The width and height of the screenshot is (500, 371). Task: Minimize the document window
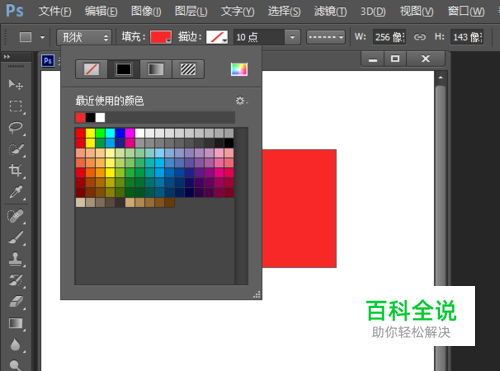click(373, 59)
